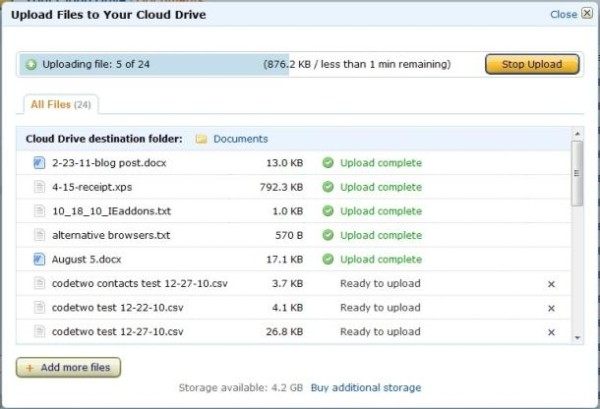Click the green uploading status icon
The width and height of the screenshot is (600, 409).
[x=30, y=65]
